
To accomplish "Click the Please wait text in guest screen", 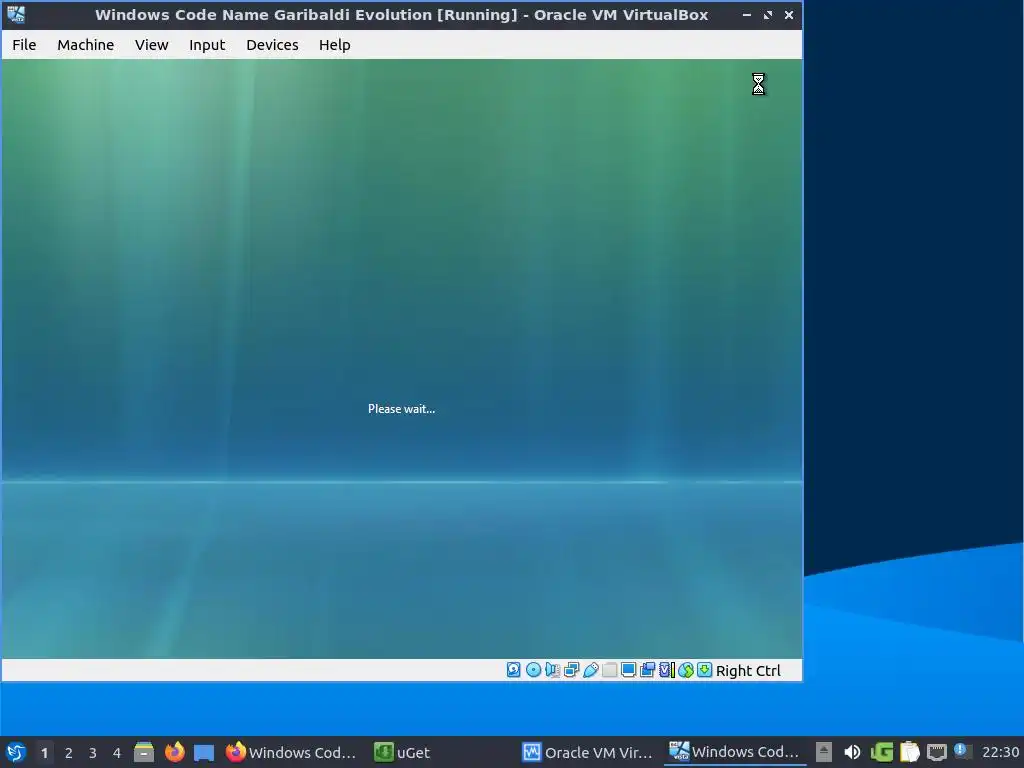I will (x=401, y=409).
